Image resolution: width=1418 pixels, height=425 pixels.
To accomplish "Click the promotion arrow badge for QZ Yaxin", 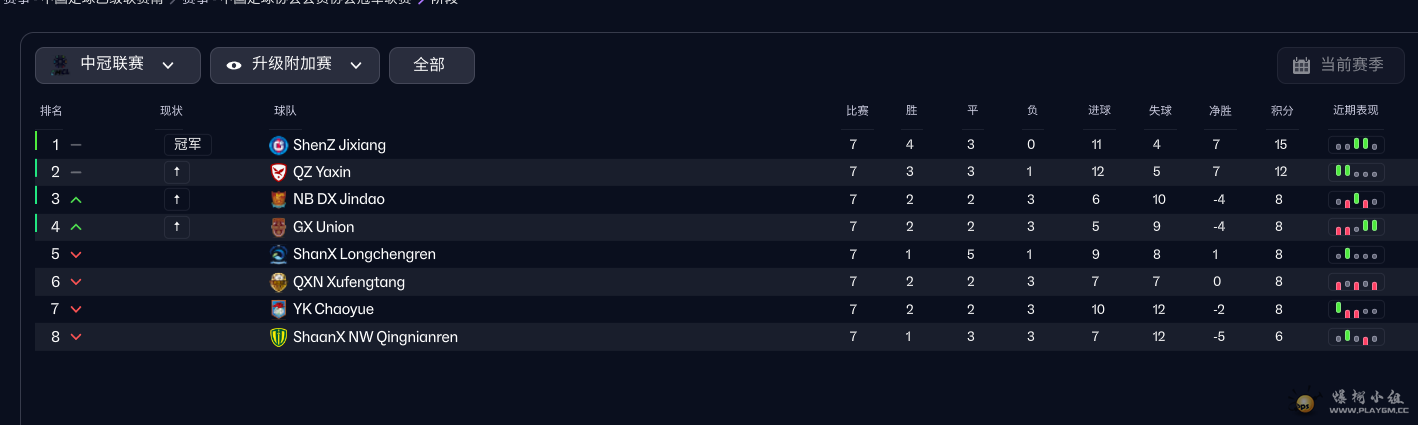I will coord(177,172).
